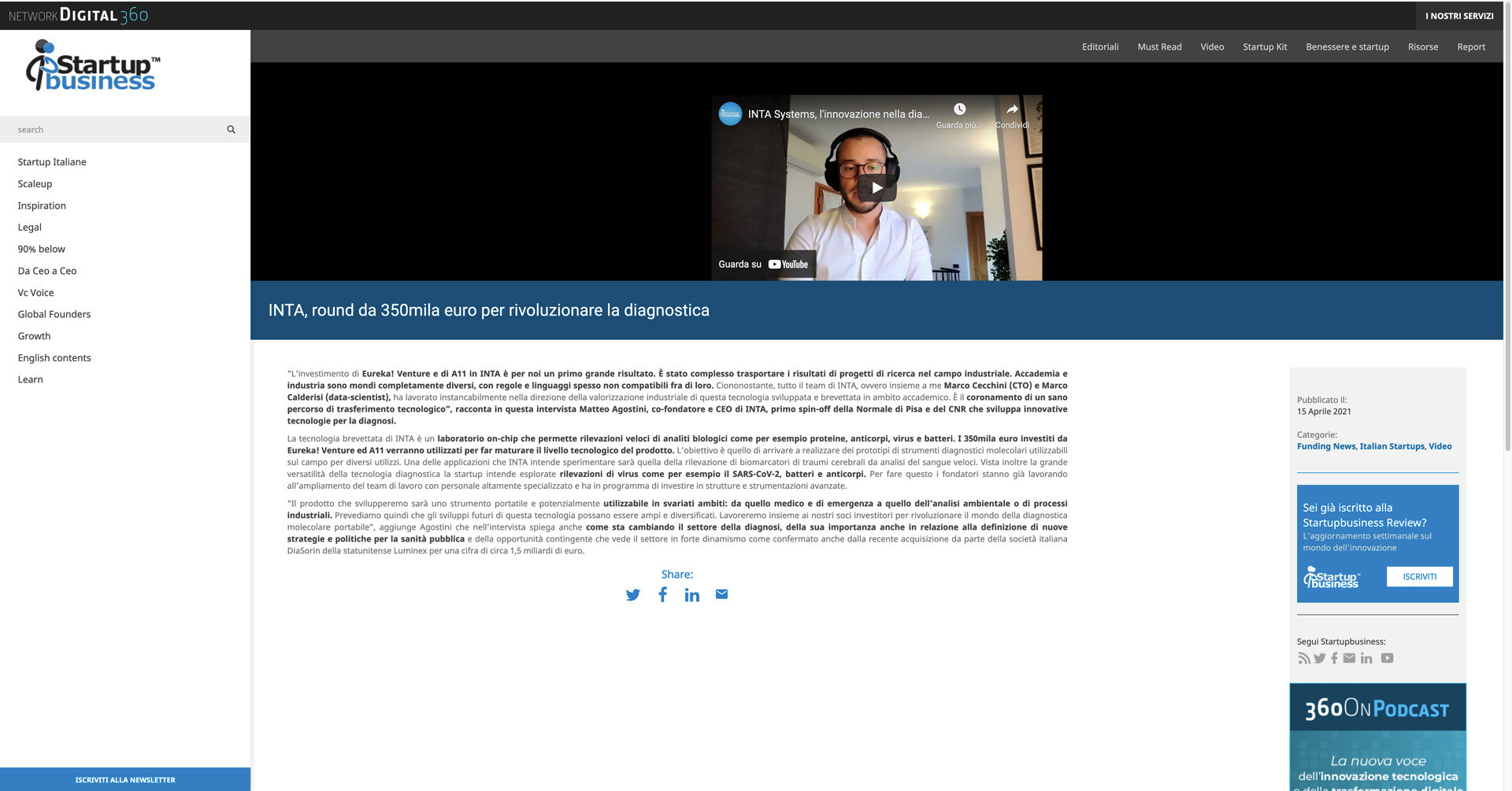Click the Startupbusiness logo

coord(93,66)
